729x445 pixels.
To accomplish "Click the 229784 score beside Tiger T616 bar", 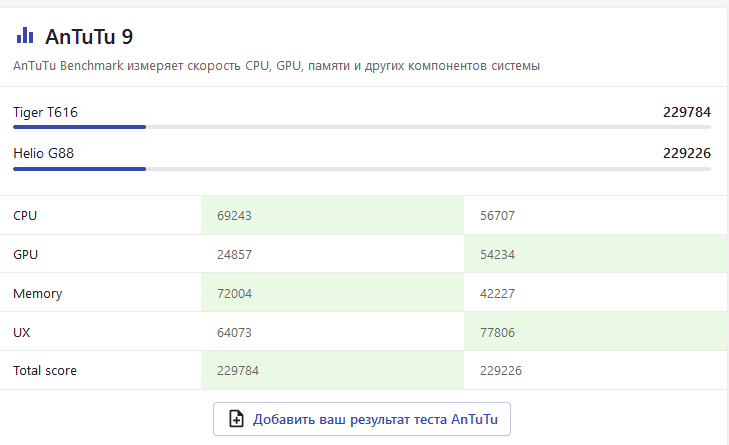I will 687,112.
